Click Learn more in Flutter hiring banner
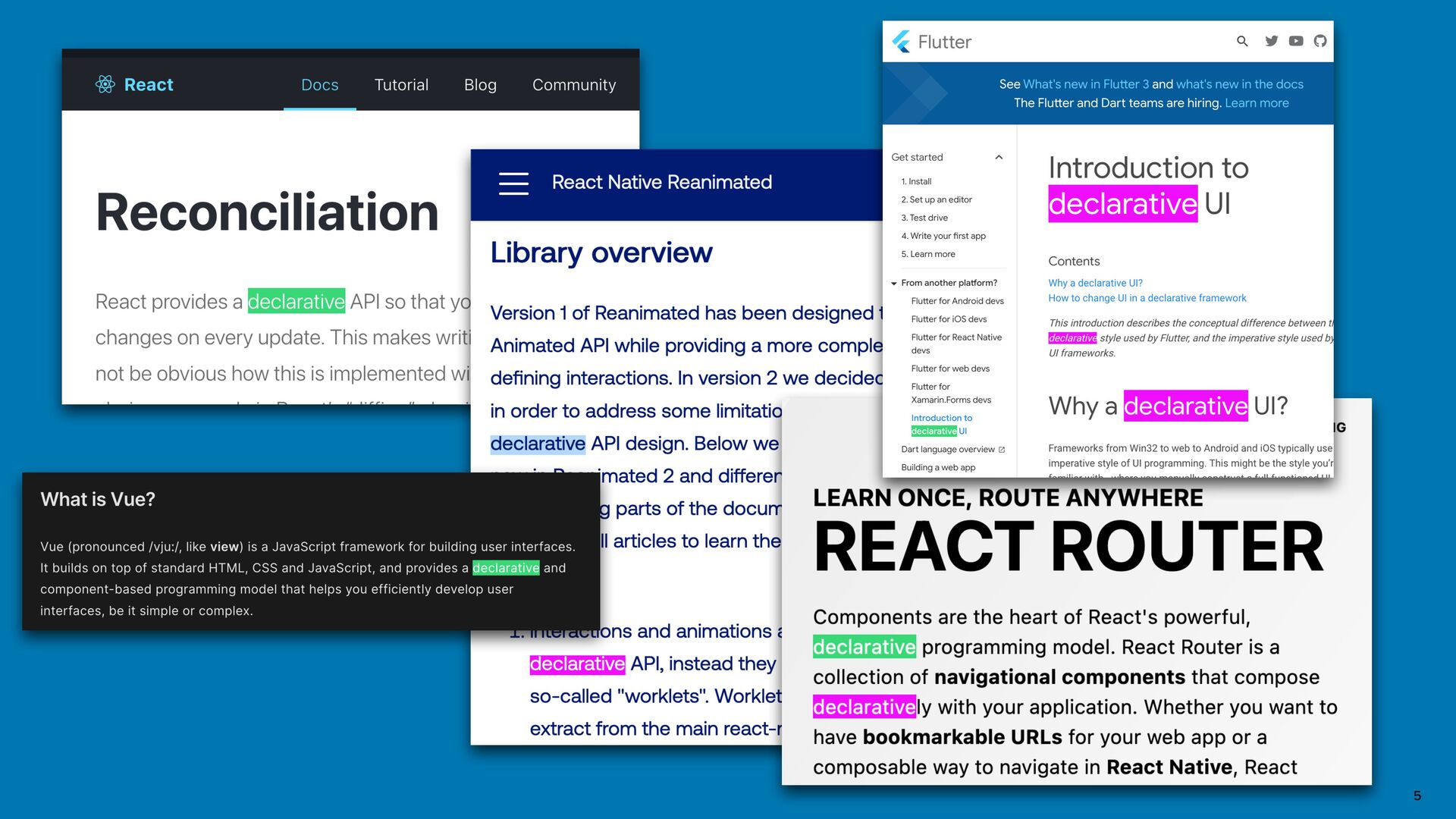The image size is (1456, 819). [x=1257, y=103]
